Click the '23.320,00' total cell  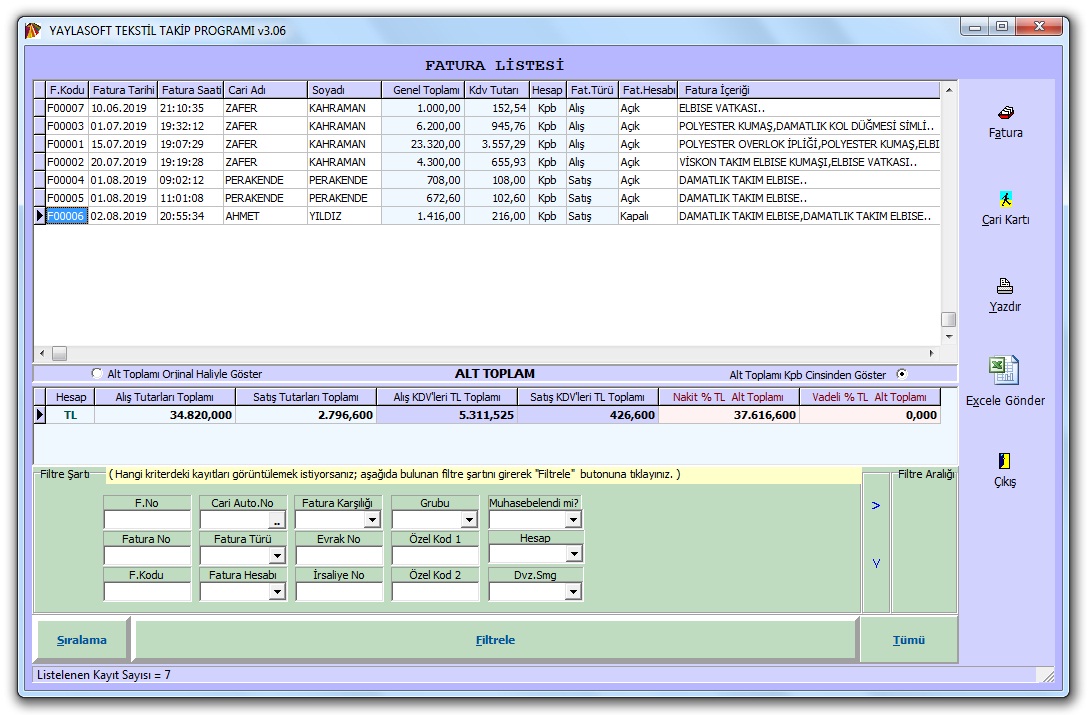(423, 144)
